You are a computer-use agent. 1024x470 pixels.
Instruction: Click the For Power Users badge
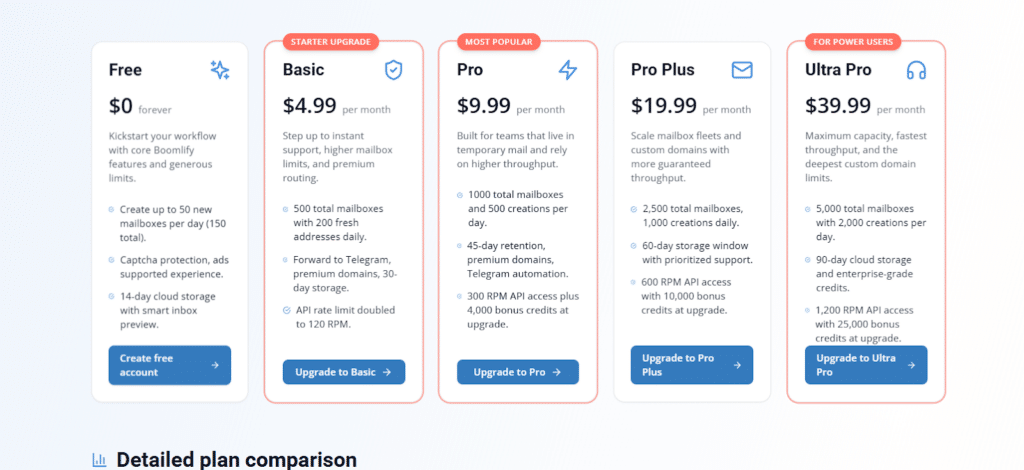[x=852, y=42]
